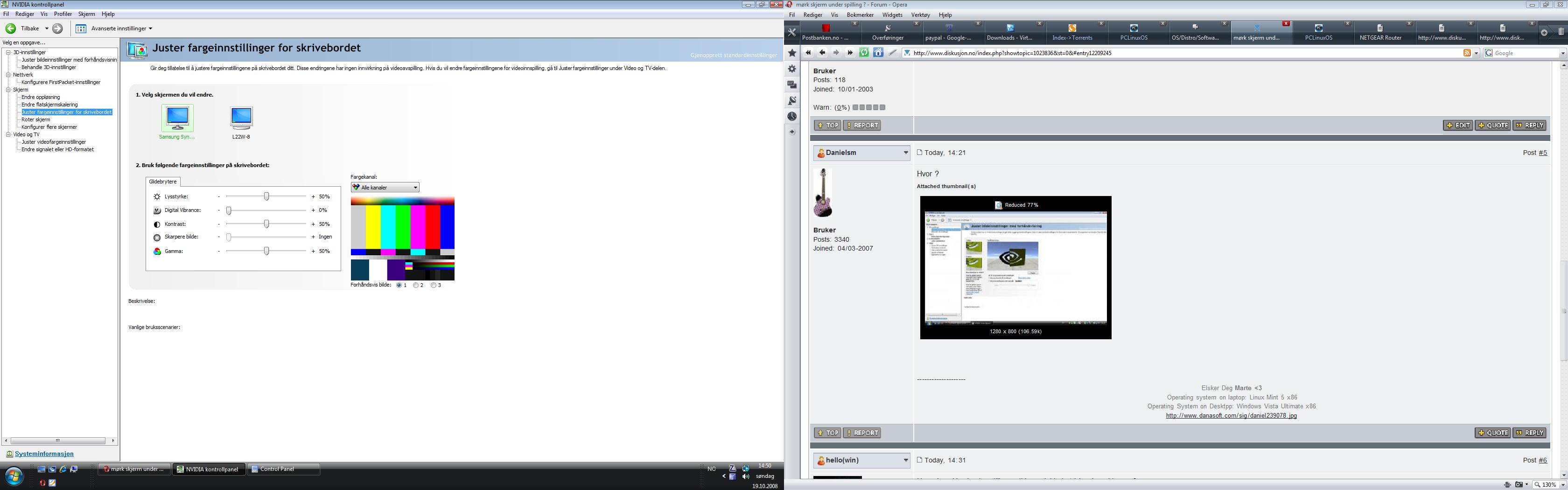
Task: Click the Lysstyrke brightness slider handle
Action: (266, 196)
